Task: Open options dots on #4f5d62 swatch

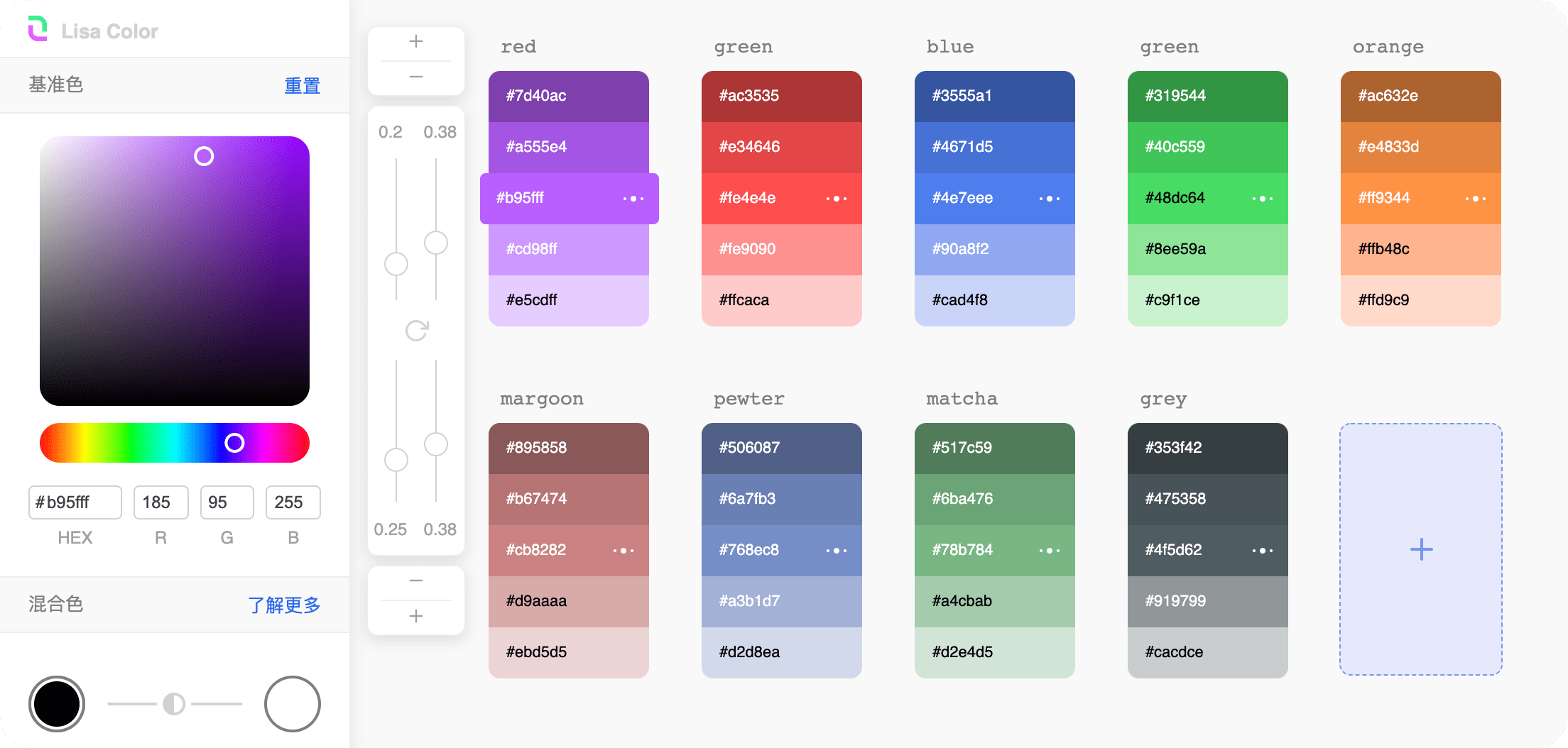Action: coord(1262,551)
